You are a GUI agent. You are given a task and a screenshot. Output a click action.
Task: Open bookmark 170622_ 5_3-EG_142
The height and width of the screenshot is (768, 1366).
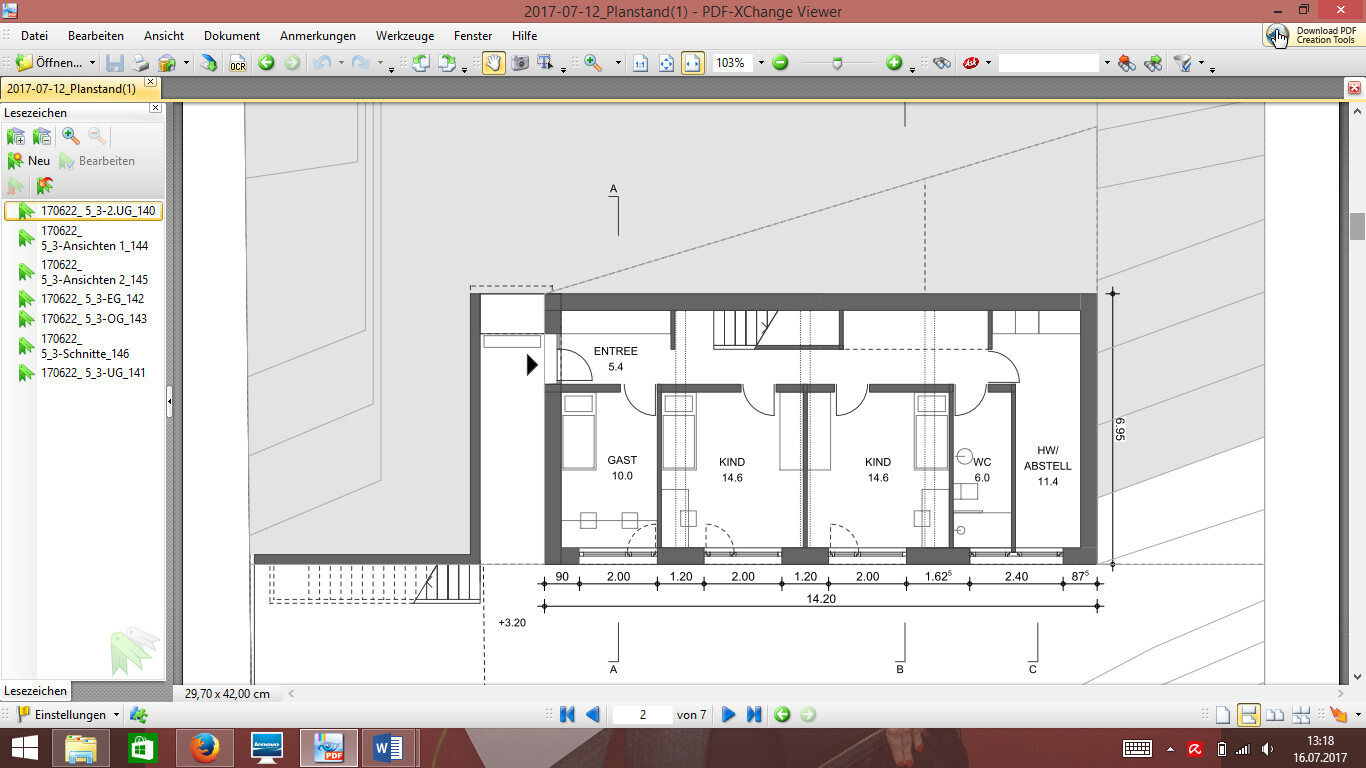pos(92,299)
